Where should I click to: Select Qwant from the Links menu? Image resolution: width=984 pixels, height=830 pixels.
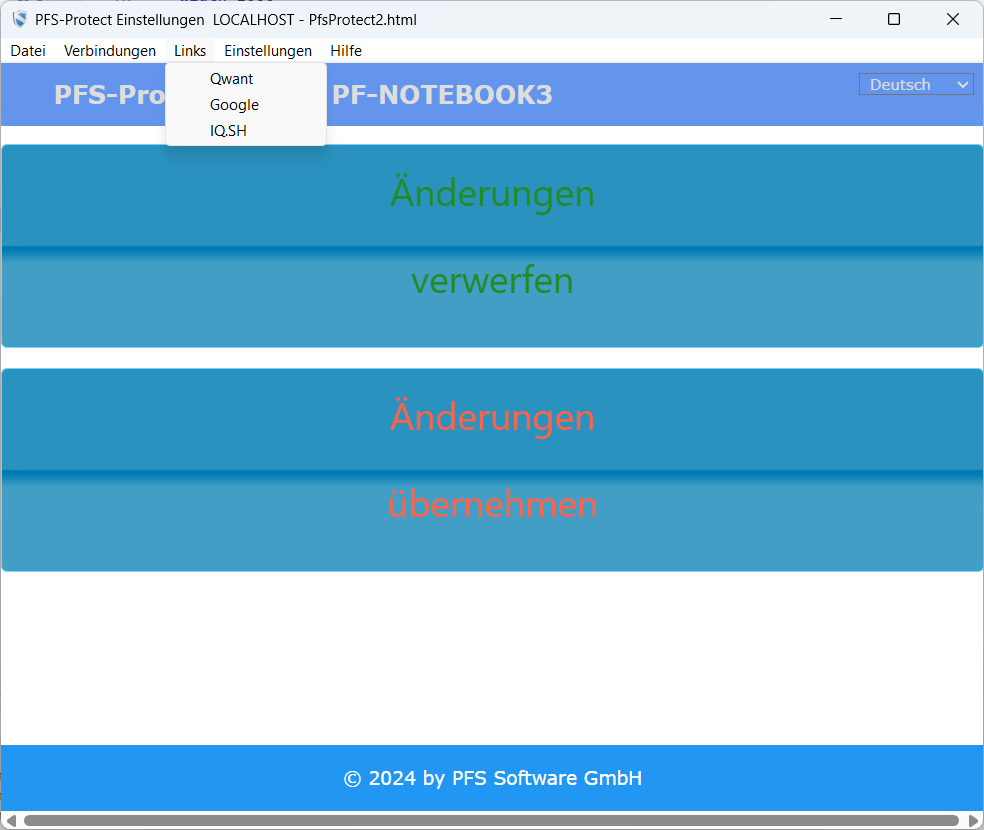pyautogui.click(x=232, y=79)
